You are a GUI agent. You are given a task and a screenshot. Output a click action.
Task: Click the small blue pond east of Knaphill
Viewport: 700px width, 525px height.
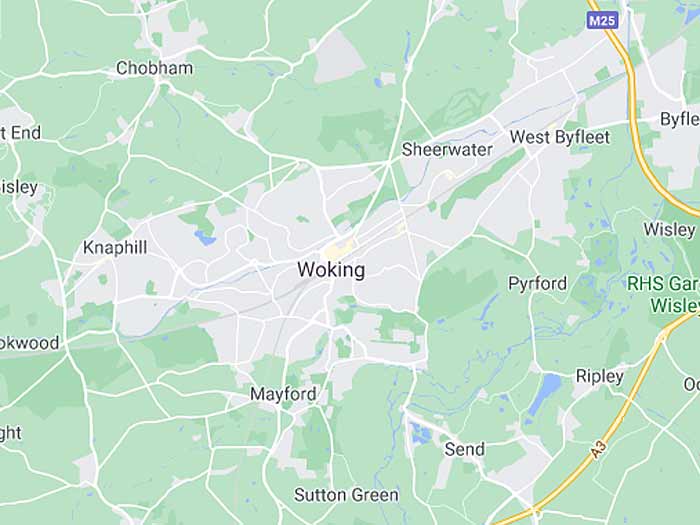tap(205, 238)
